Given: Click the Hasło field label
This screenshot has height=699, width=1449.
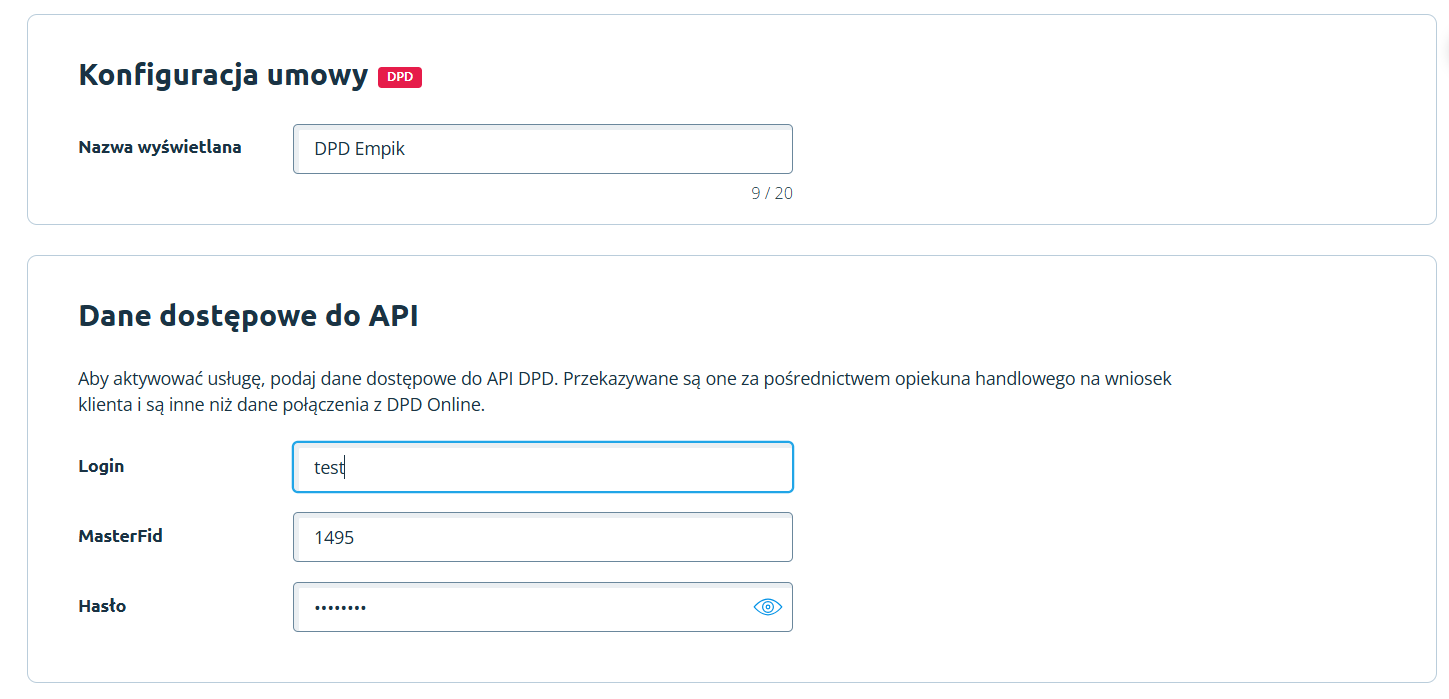Looking at the screenshot, I should tap(102, 606).
